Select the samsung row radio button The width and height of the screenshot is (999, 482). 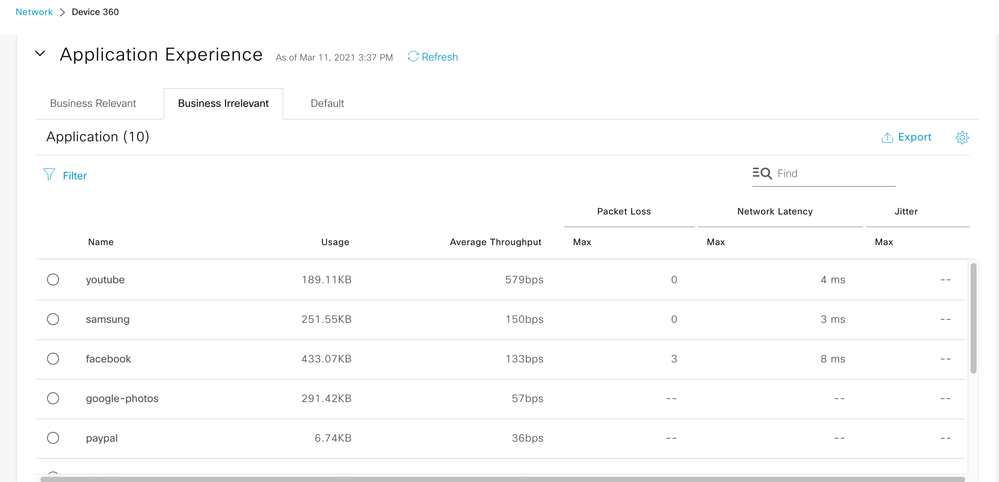point(53,319)
